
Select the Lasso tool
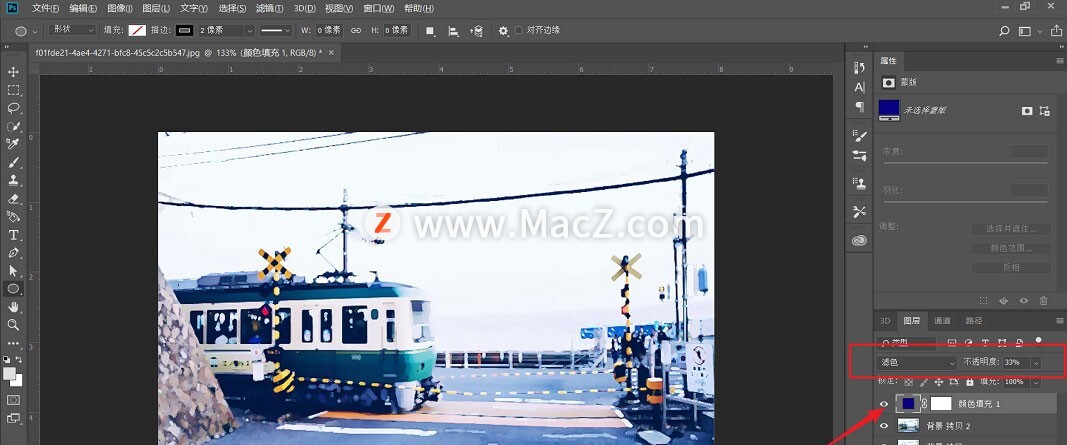(13, 108)
